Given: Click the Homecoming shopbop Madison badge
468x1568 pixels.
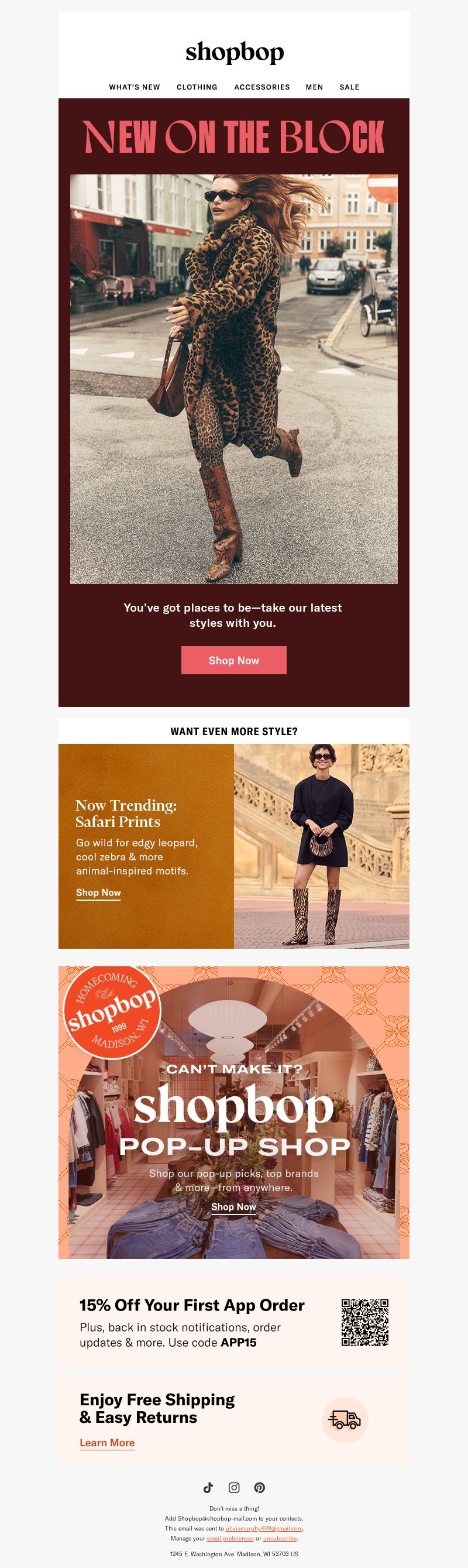Looking at the screenshot, I should pos(112,1011).
